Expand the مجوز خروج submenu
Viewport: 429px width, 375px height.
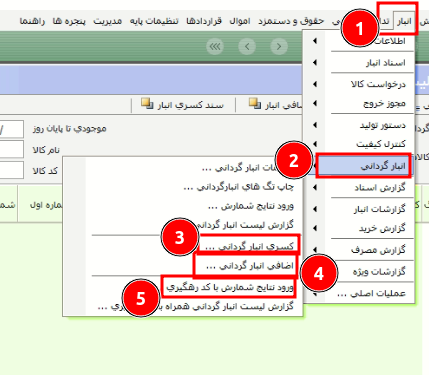point(359,103)
